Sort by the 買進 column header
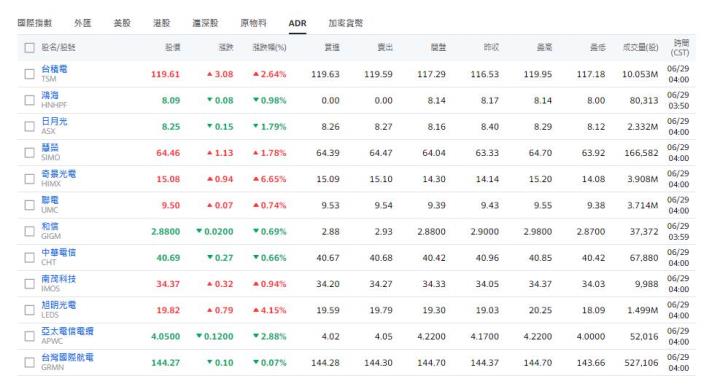720x389 pixels. click(332, 47)
